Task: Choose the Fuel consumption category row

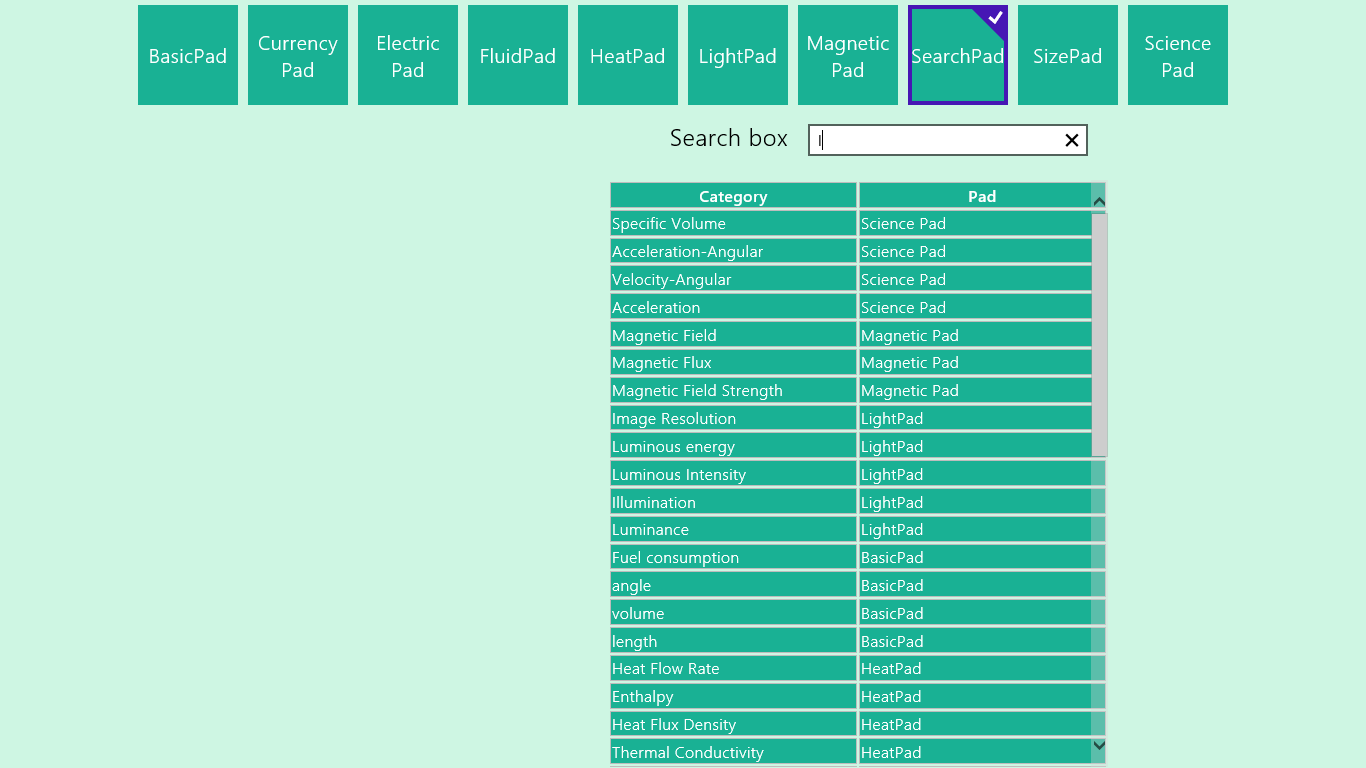Action: click(733, 558)
